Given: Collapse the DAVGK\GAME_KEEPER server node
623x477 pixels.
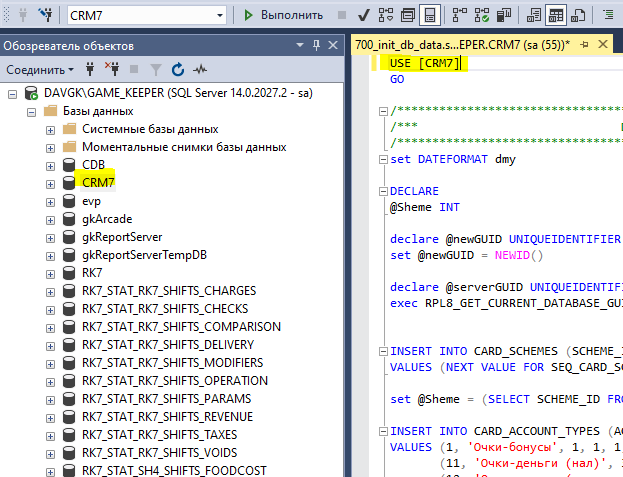Looking at the screenshot, I should tap(13, 95).
